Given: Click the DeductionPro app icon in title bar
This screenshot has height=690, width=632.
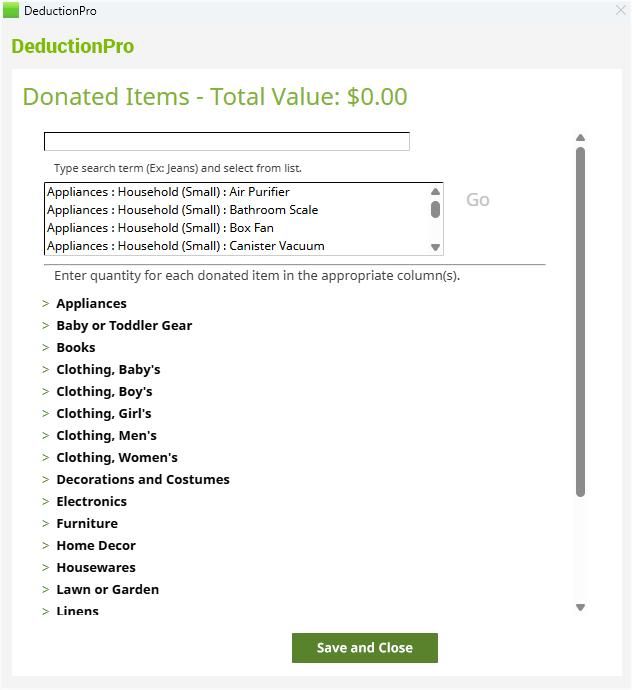Looking at the screenshot, I should [11, 11].
